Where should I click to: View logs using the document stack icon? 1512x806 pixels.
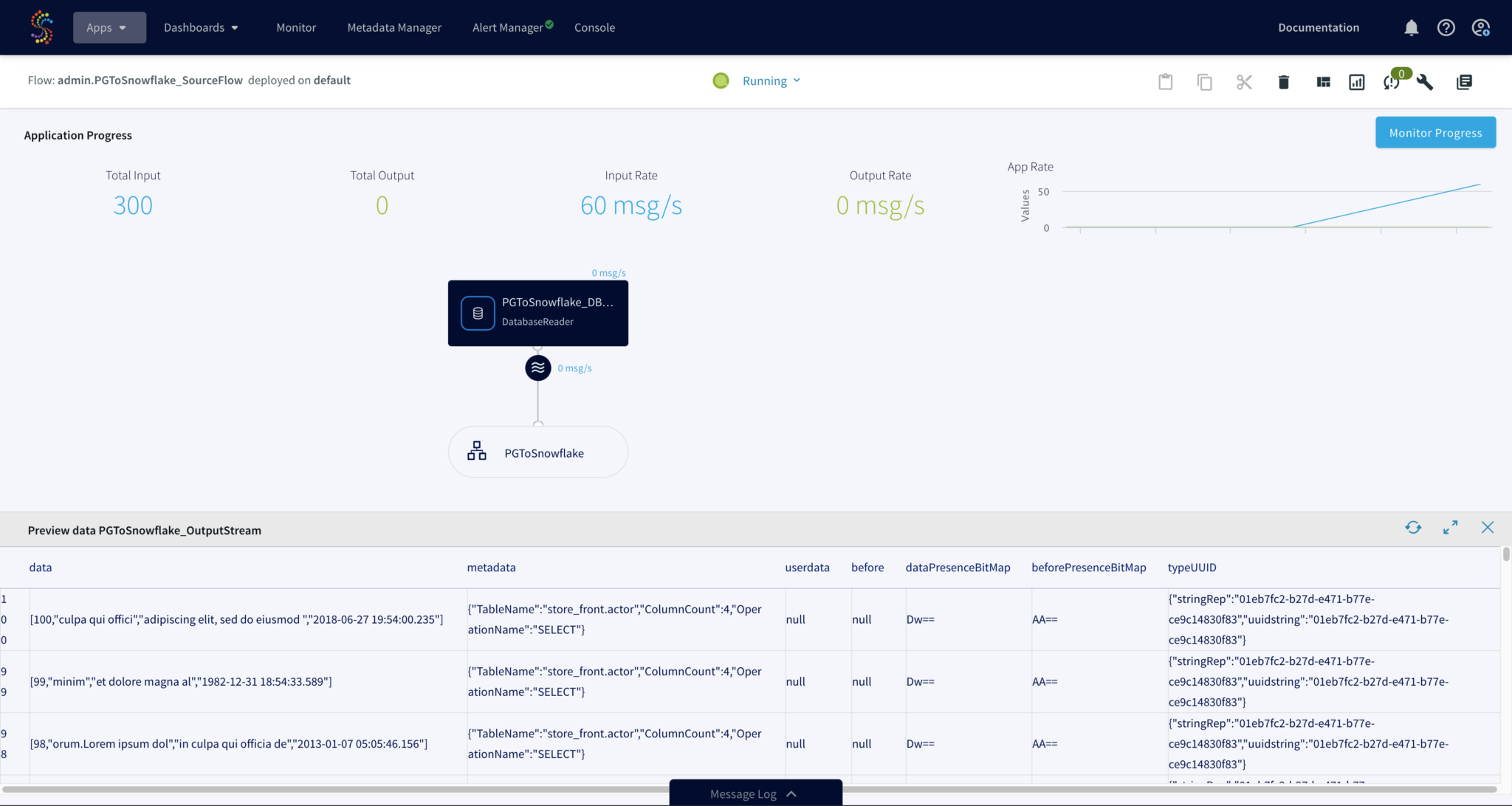(1465, 82)
